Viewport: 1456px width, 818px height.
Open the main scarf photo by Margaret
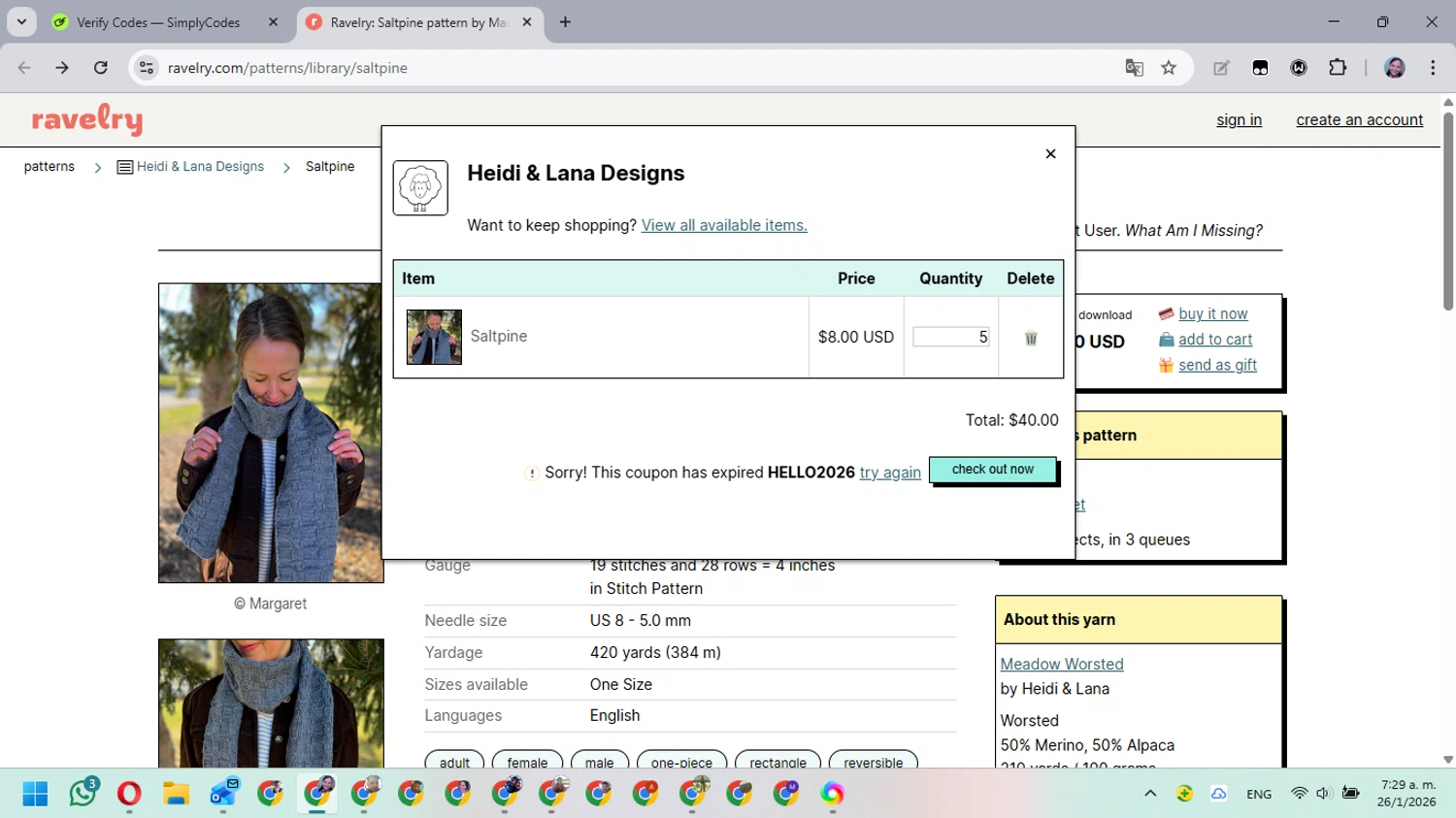[271, 433]
